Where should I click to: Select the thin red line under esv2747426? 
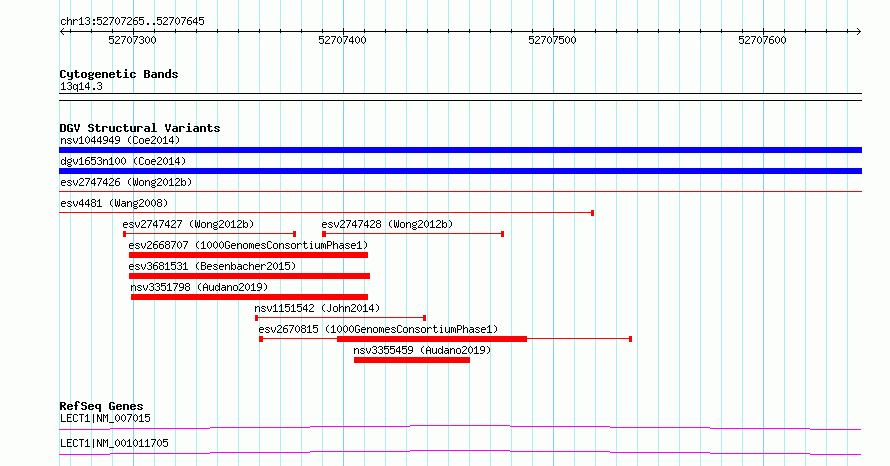point(460,192)
